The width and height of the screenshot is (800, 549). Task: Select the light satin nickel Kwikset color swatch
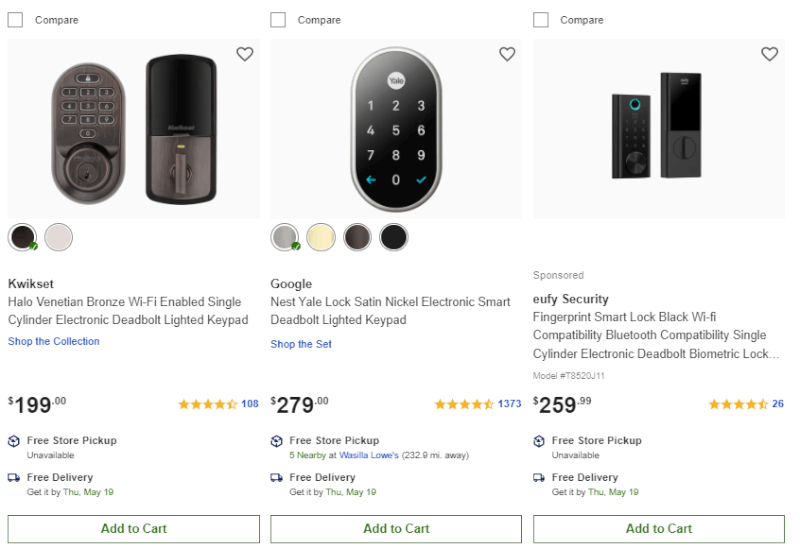point(59,237)
